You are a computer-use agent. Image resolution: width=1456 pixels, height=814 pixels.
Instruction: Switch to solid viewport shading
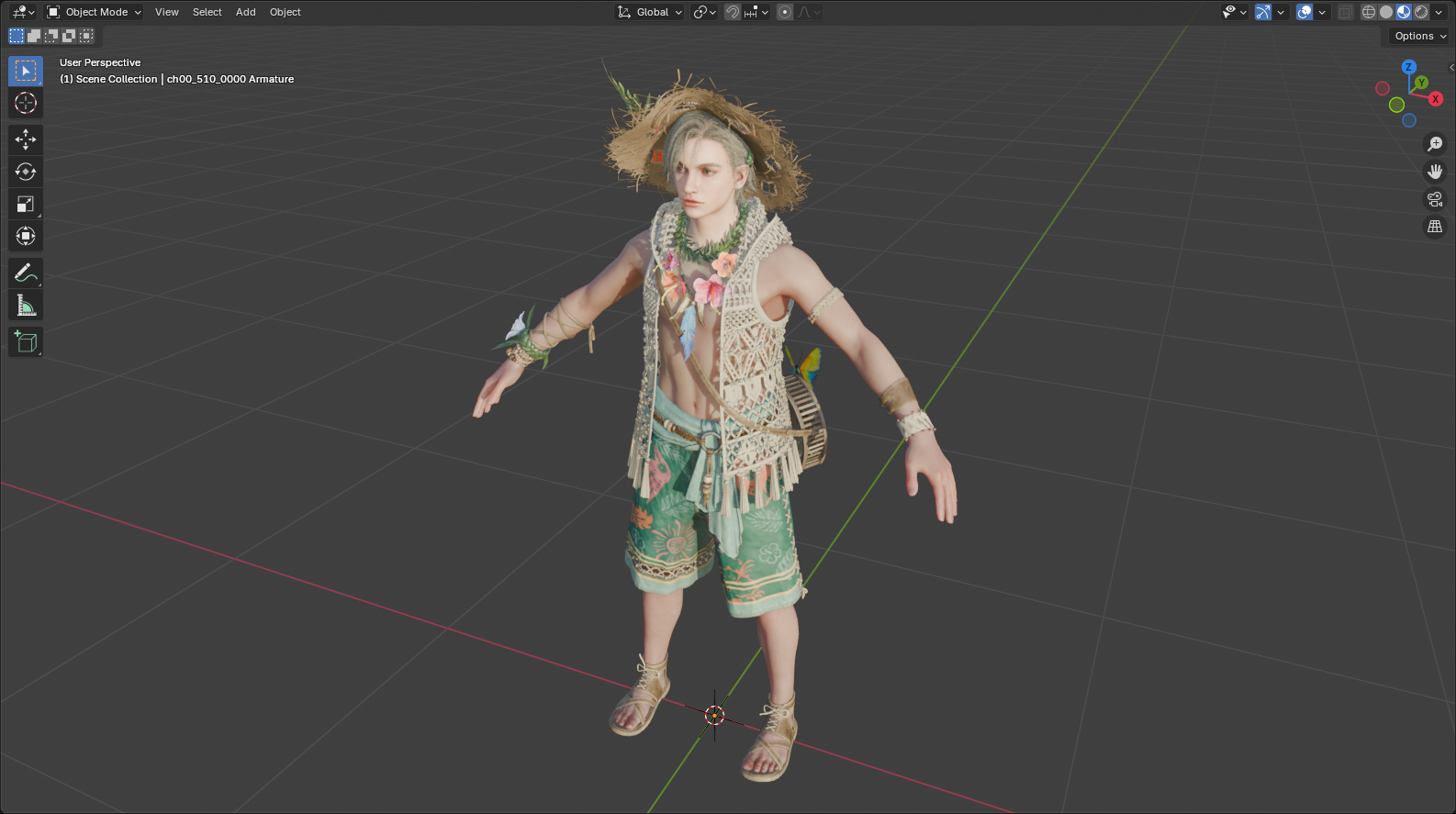click(x=1385, y=12)
